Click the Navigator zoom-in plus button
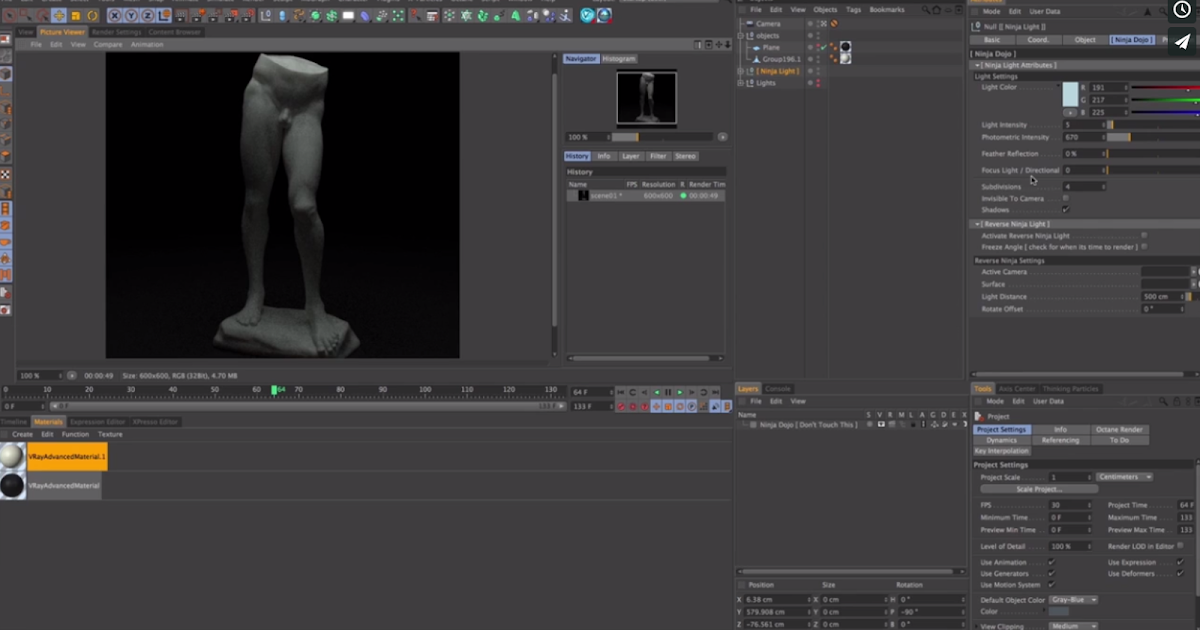The width and height of the screenshot is (1200, 630). [722, 137]
